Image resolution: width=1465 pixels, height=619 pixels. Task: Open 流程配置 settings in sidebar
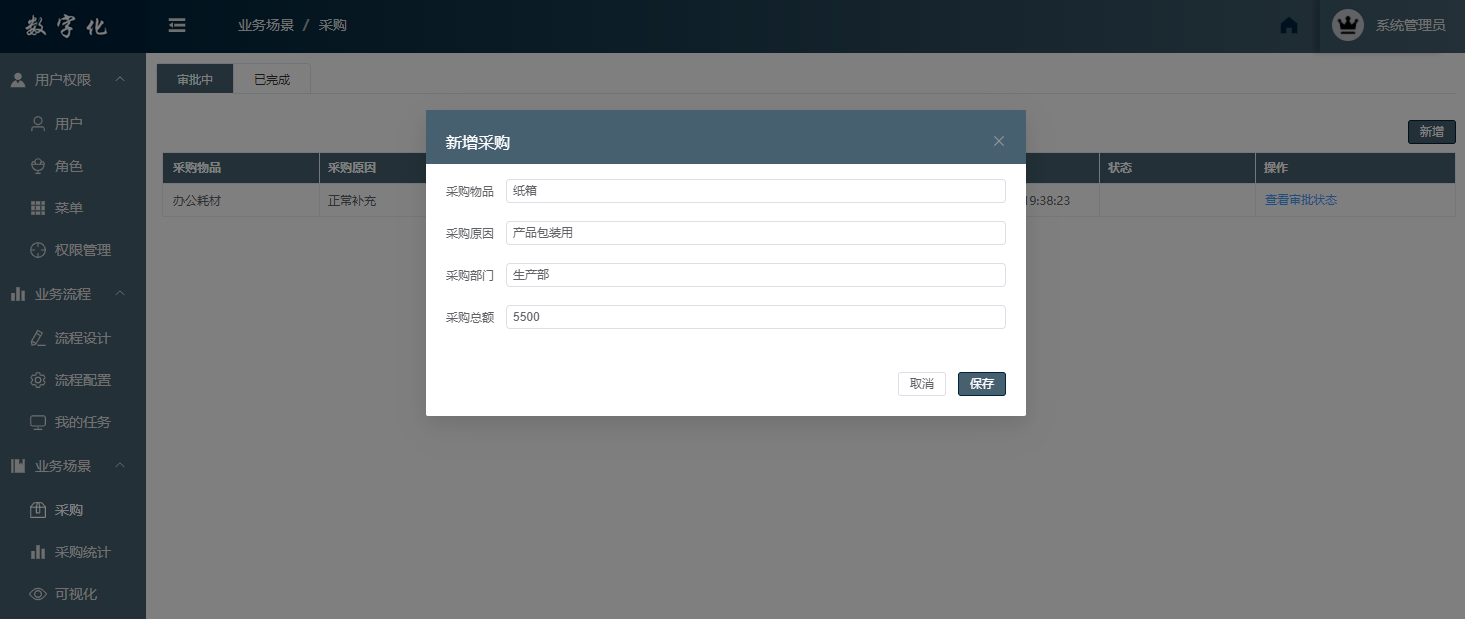point(82,380)
